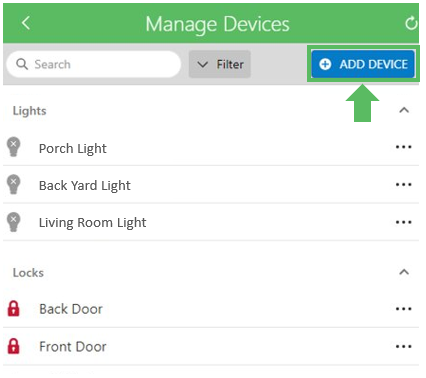Viewport: 426px width, 378px height.
Task: Click the Front Door red lock icon
Action: (13, 346)
